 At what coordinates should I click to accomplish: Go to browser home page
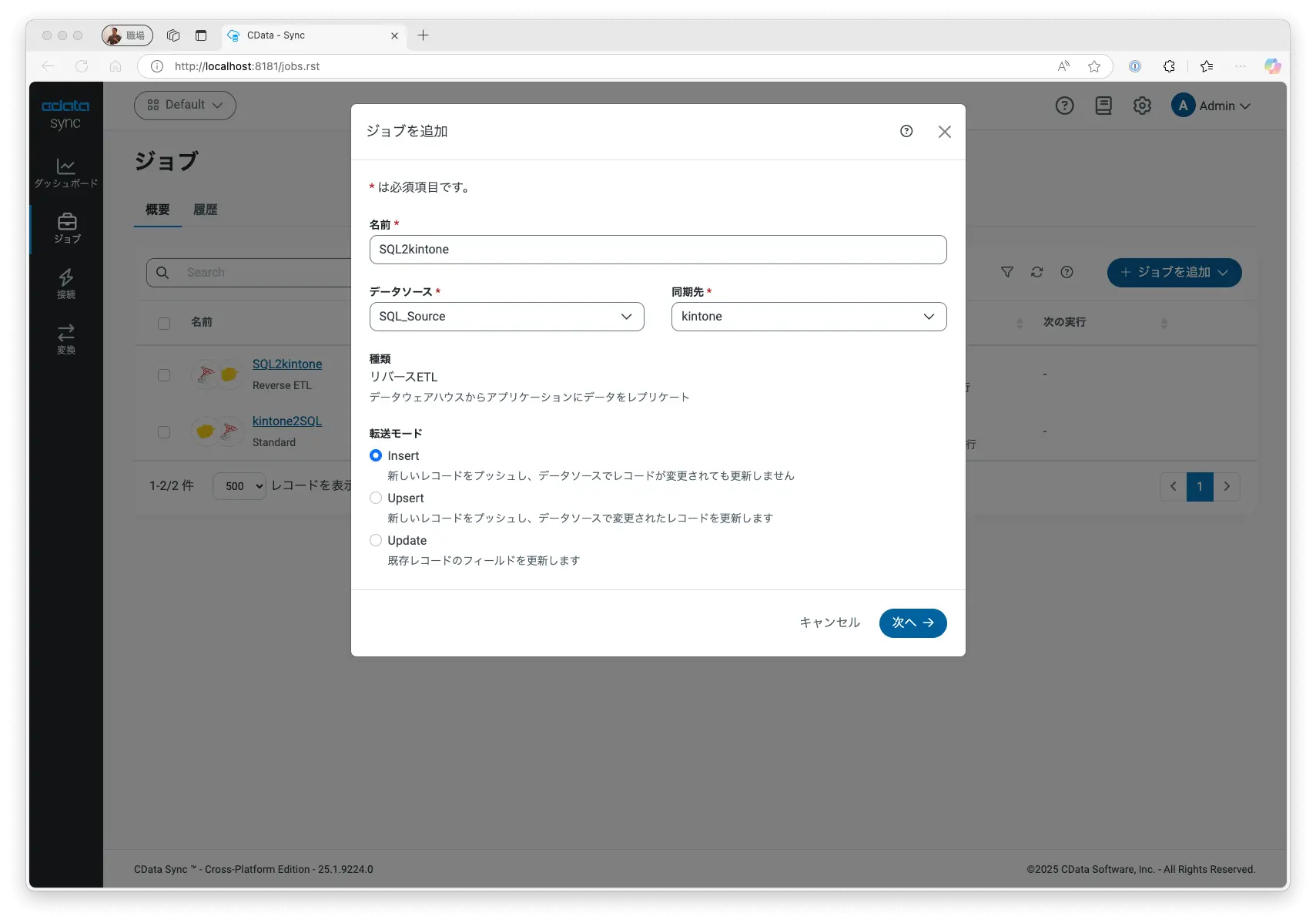116,66
